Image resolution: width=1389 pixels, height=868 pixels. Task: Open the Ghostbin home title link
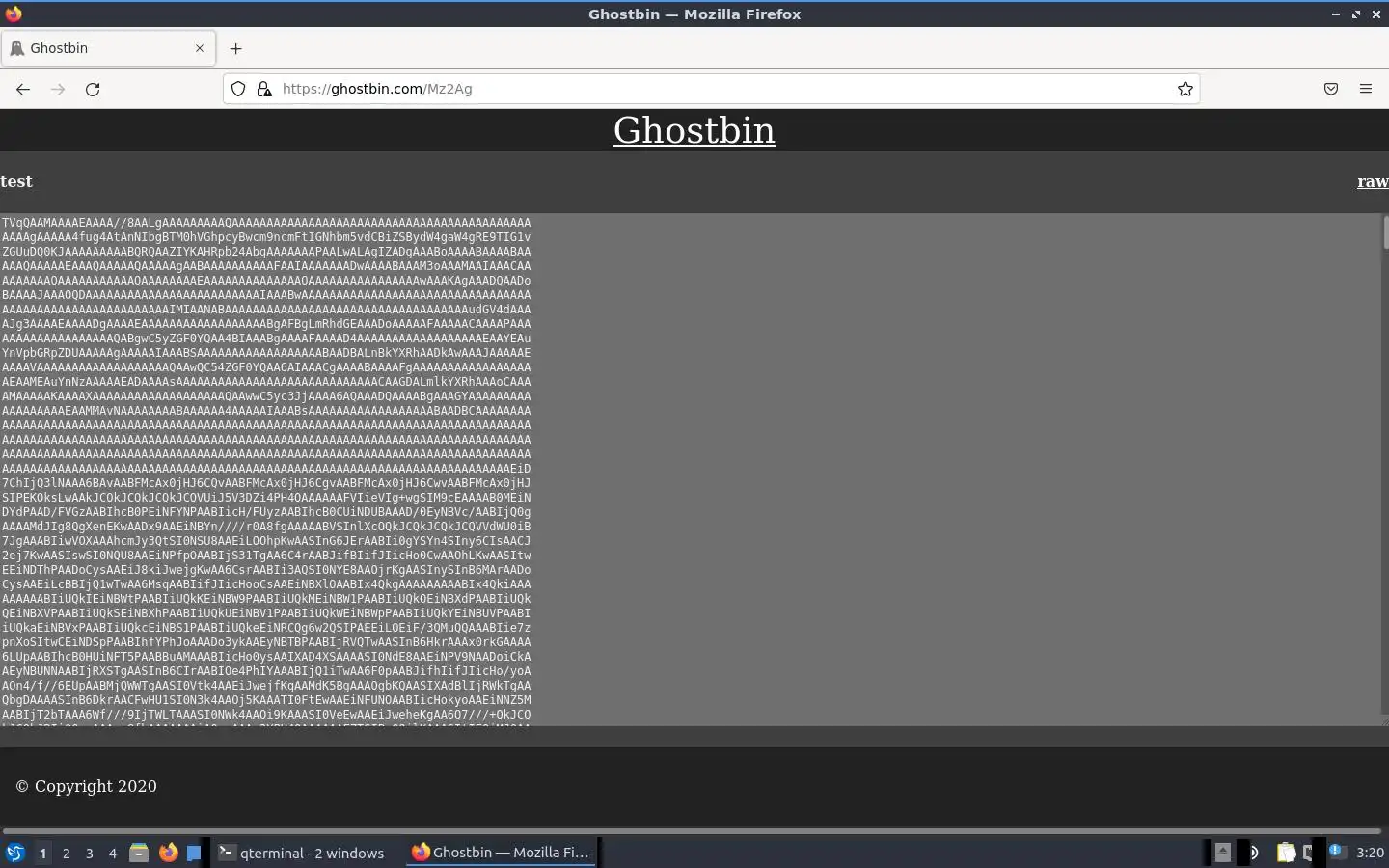coord(694,130)
